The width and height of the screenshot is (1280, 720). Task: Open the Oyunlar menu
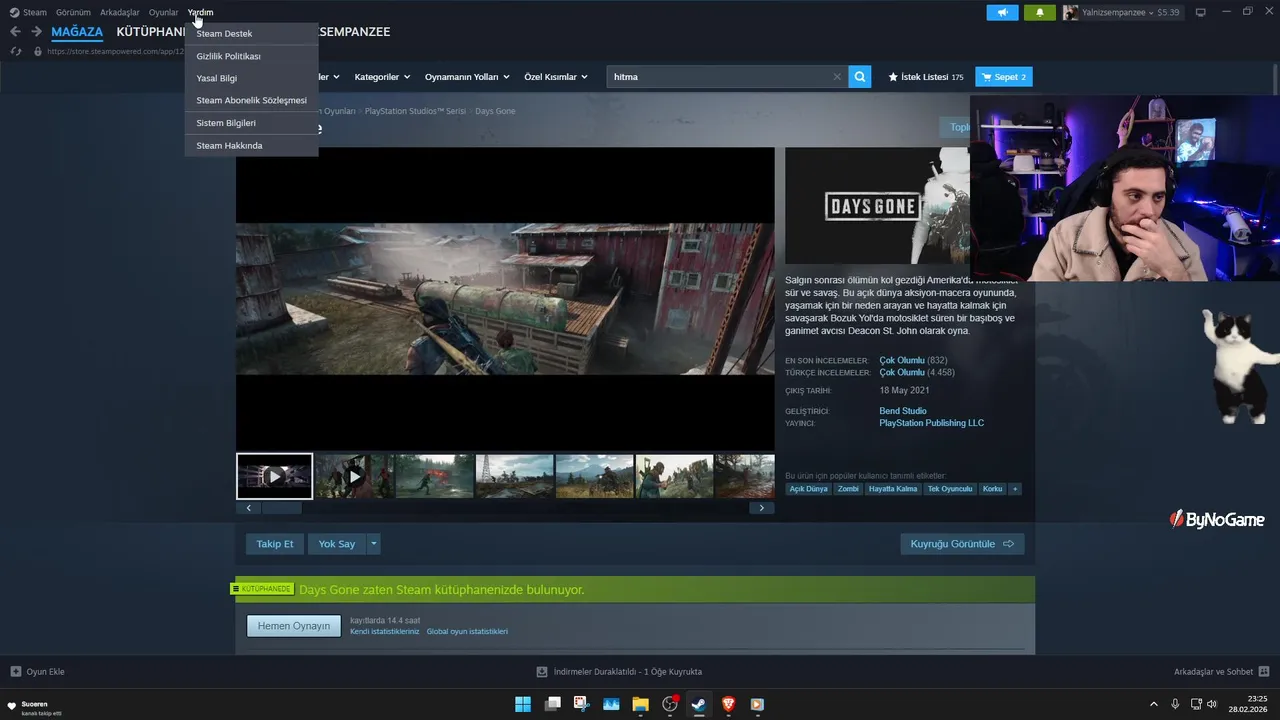point(164,12)
